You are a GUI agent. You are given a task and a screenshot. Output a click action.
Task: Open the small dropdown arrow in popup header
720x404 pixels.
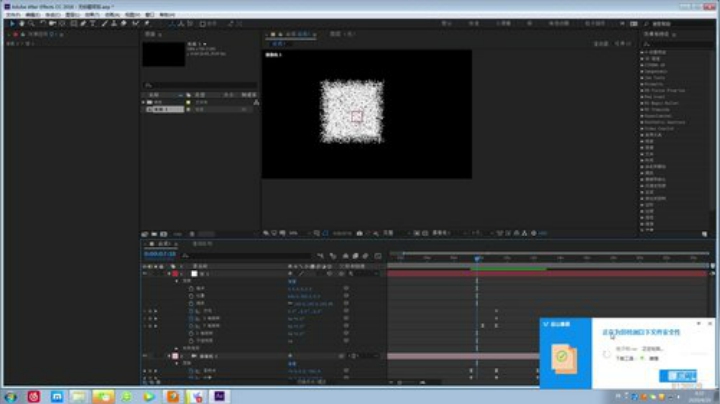pyautogui.click(x=698, y=324)
